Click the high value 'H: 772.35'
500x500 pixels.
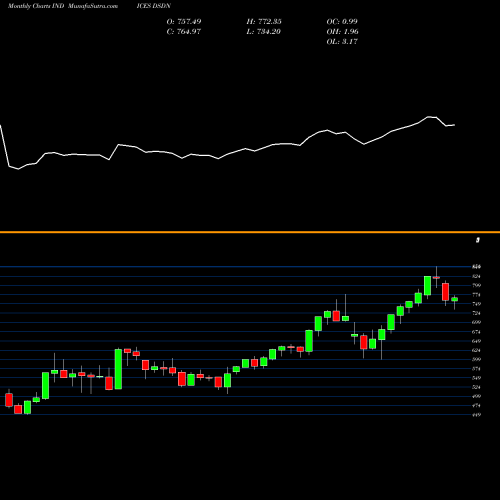(264, 21)
